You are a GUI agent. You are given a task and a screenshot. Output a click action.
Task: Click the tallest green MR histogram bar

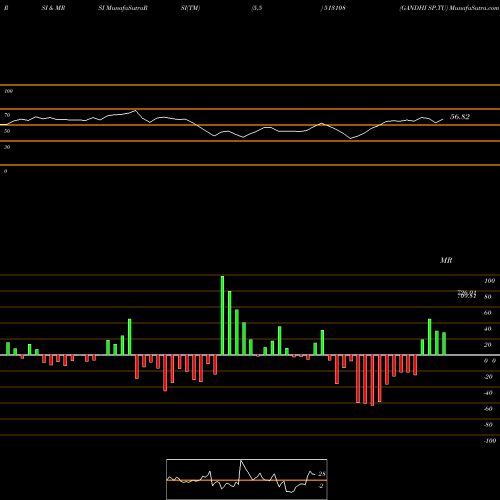click(222, 315)
